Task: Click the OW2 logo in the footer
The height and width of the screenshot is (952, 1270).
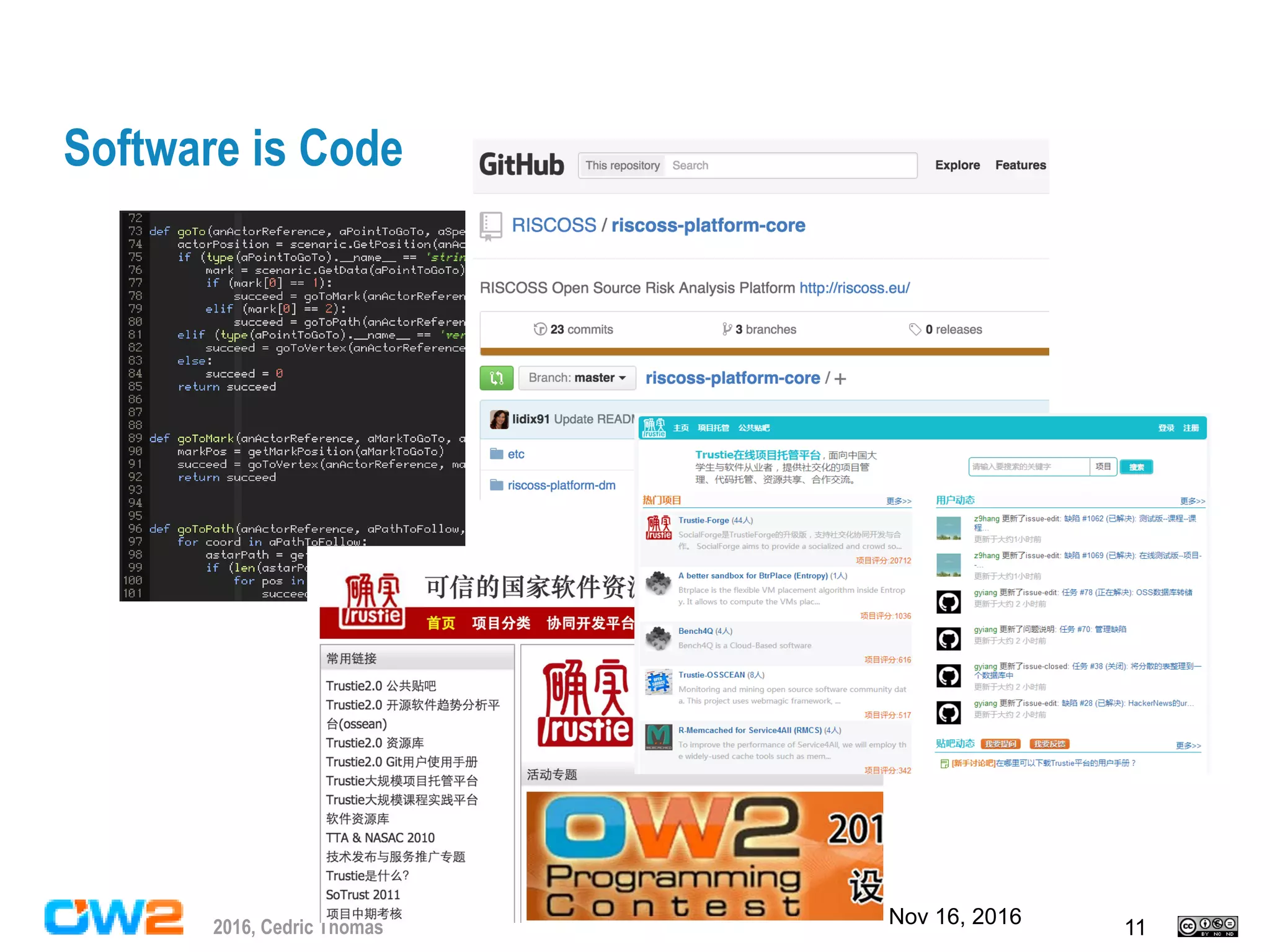Action: [x=114, y=917]
